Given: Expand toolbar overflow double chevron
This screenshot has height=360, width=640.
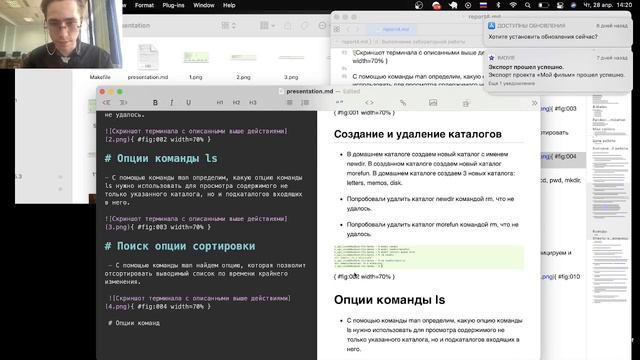Looking at the screenshot, I should (x=534, y=103).
